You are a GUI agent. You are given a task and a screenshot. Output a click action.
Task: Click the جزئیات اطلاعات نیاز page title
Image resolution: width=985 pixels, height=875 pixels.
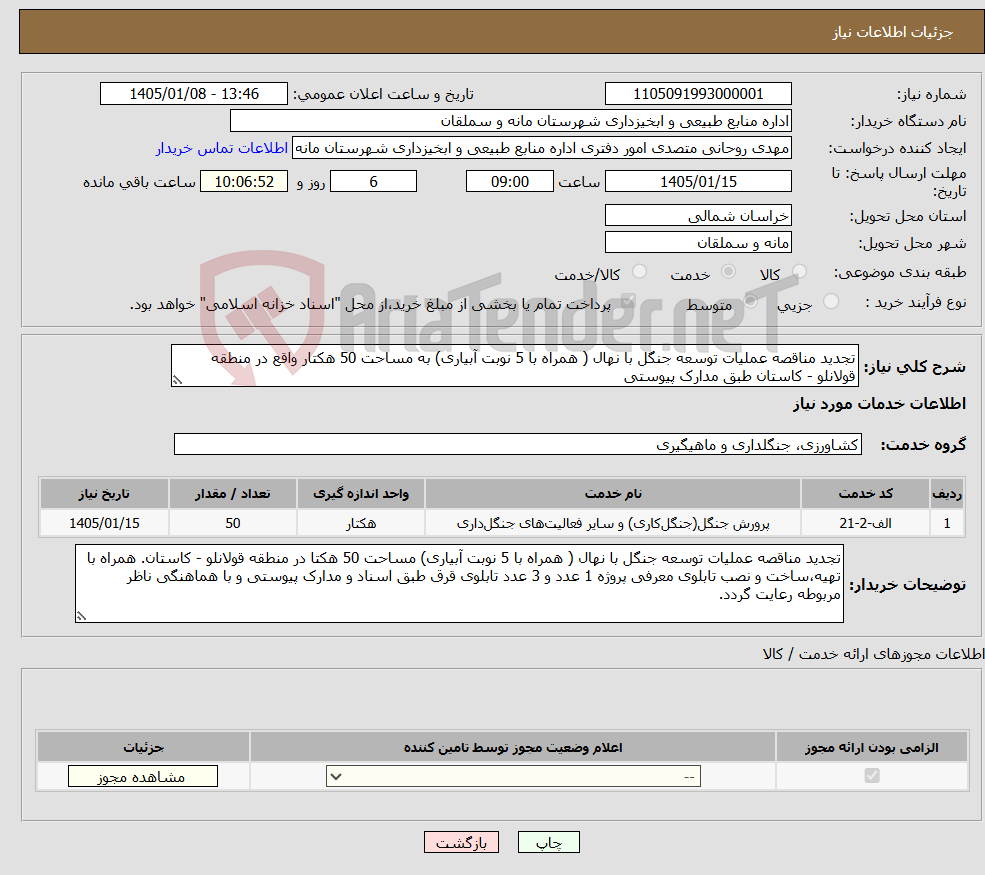point(892,32)
